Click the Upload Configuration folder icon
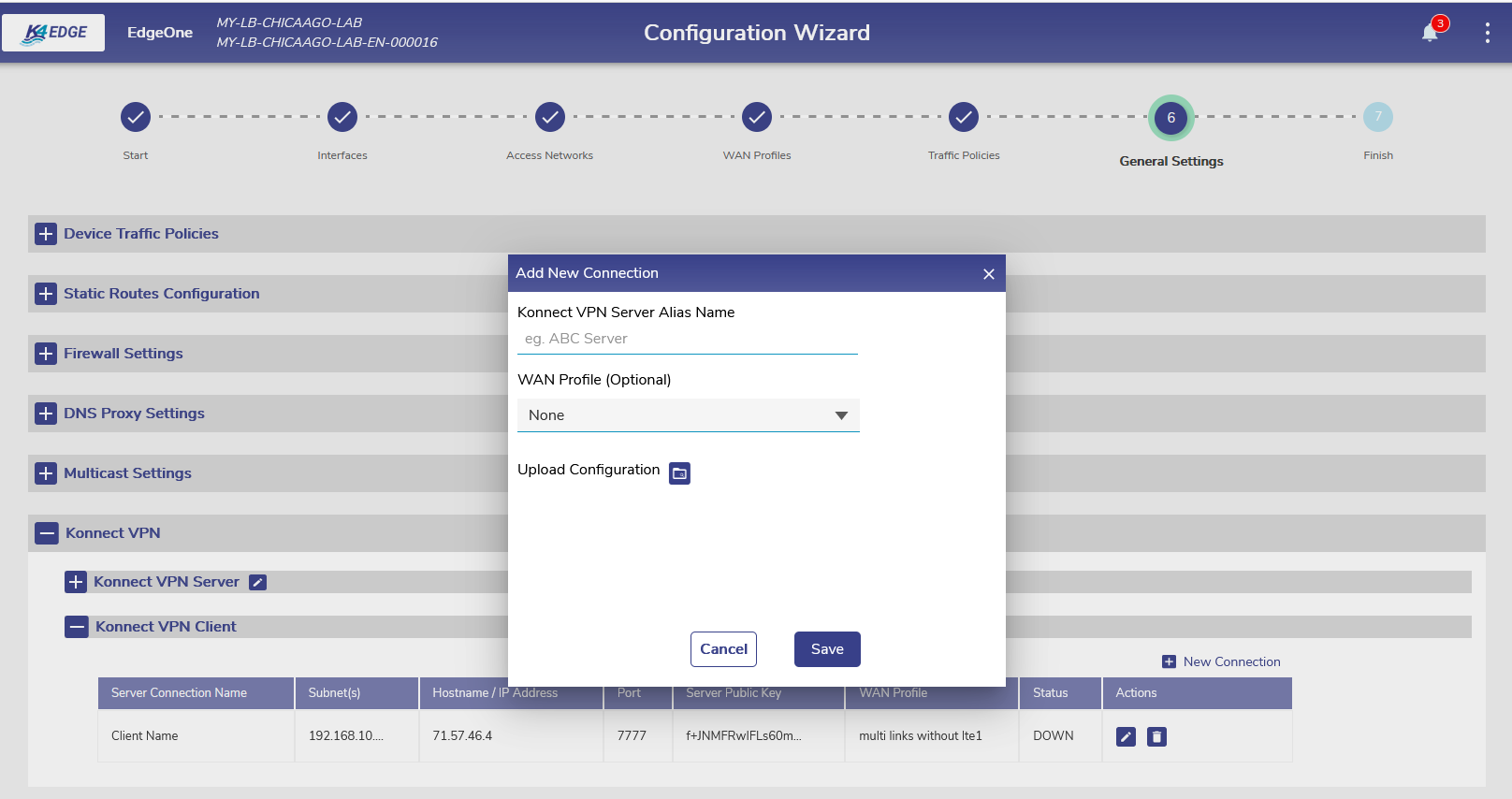Viewport: 1512px width, 799px height. click(x=680, y=473)
